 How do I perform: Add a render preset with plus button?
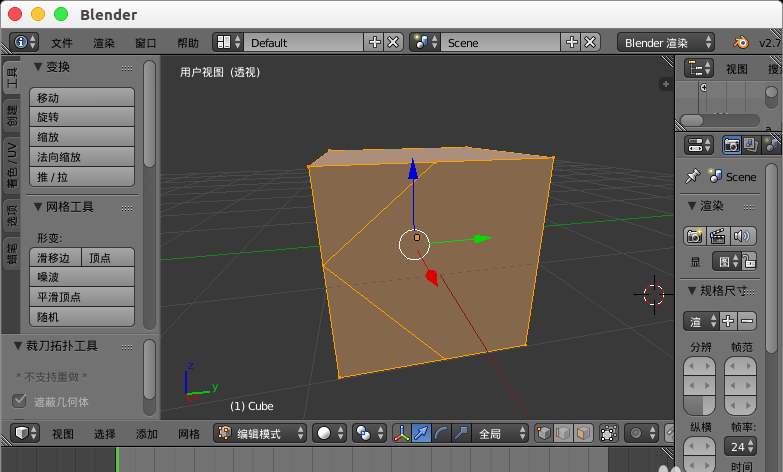point(729,321)
